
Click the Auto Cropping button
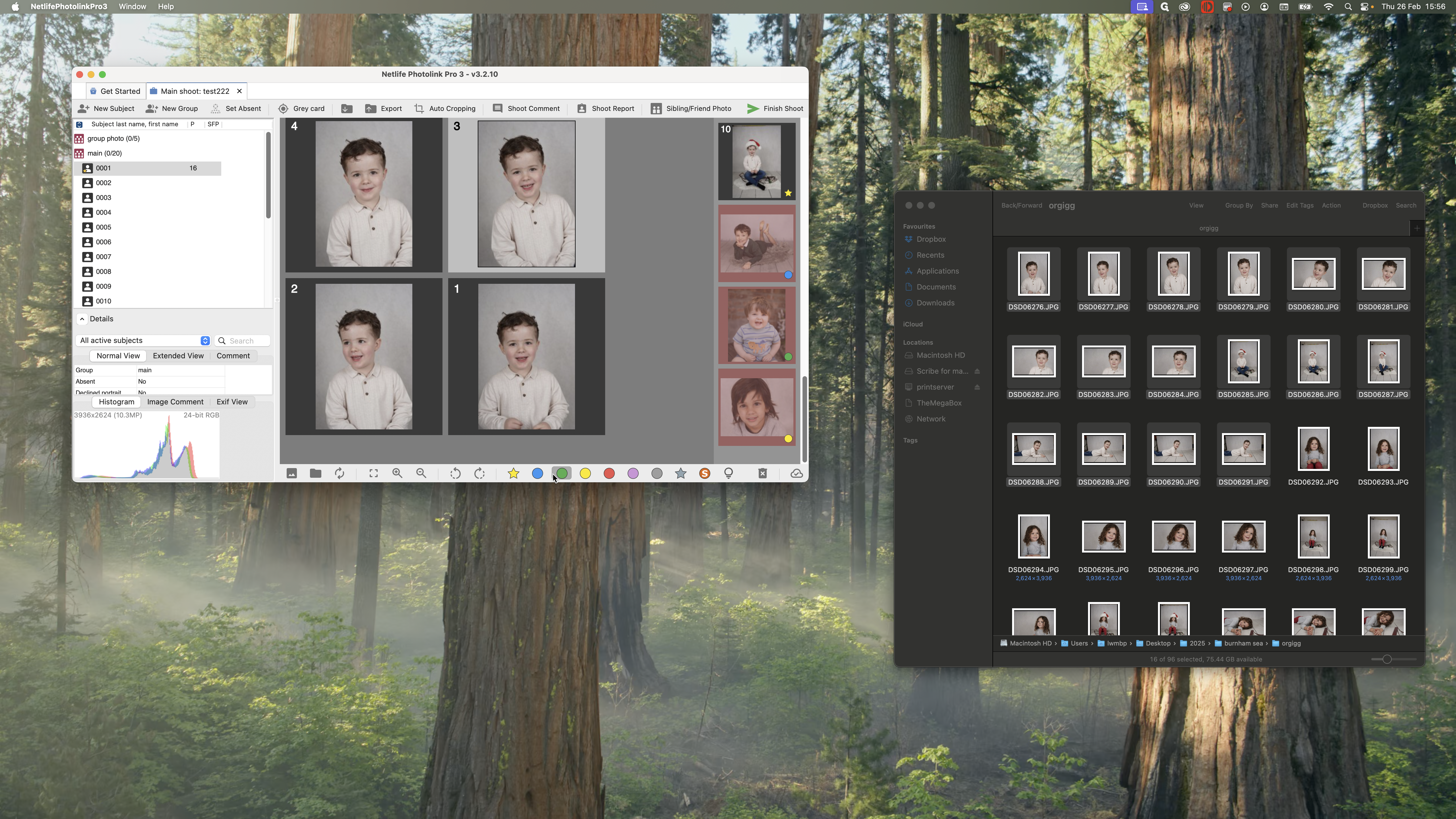click(x=445, y=109)
